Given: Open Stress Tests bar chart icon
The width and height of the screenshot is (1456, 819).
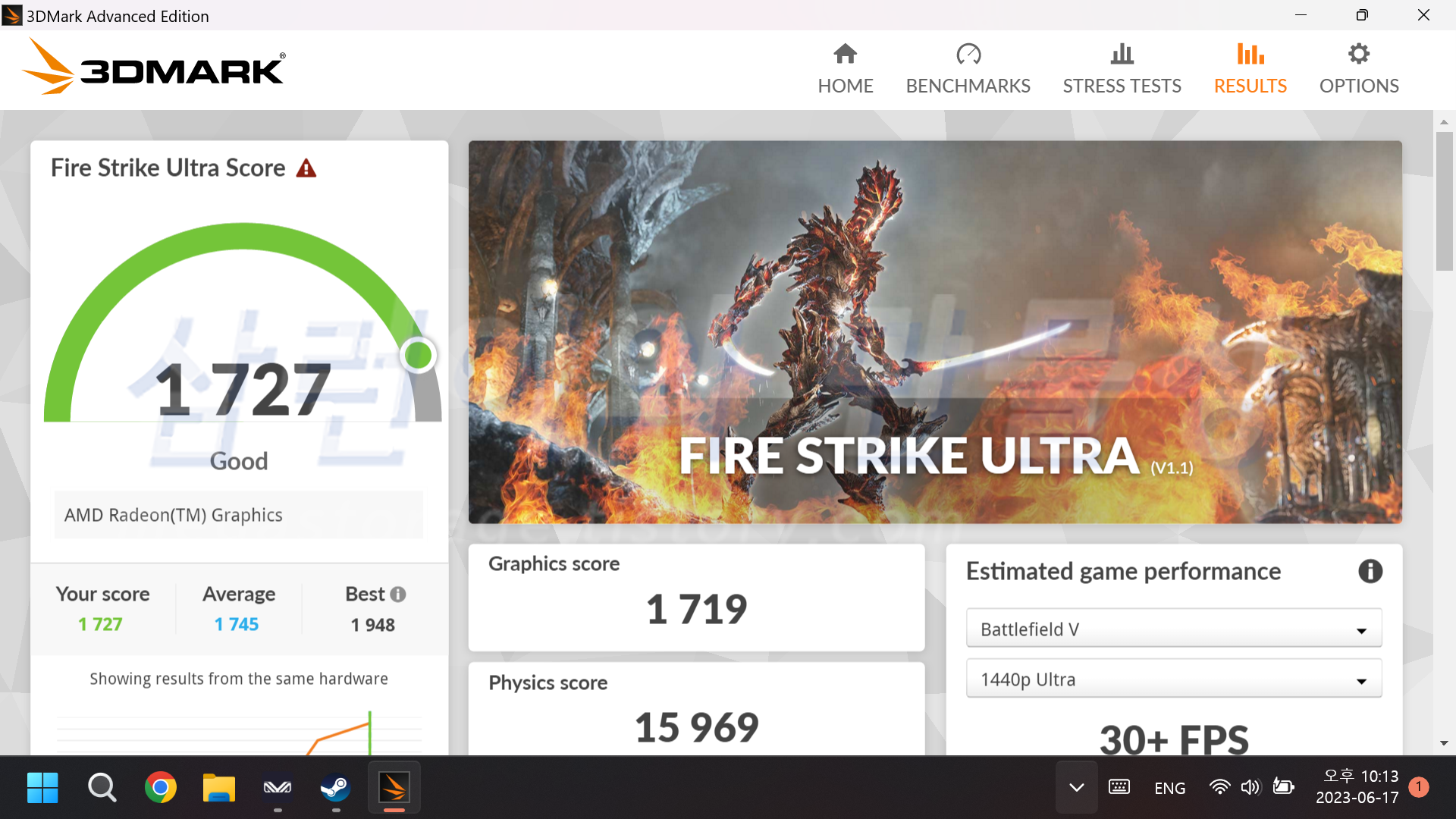Looking at the screenshot, I should (x=1122, y=55).
